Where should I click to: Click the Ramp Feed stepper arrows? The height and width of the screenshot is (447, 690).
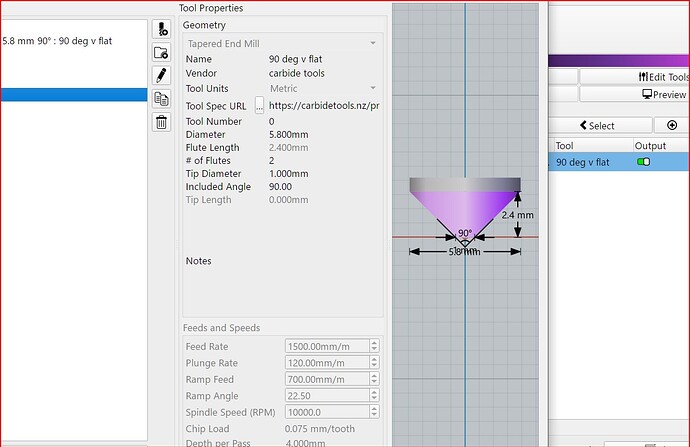(374, 379)
